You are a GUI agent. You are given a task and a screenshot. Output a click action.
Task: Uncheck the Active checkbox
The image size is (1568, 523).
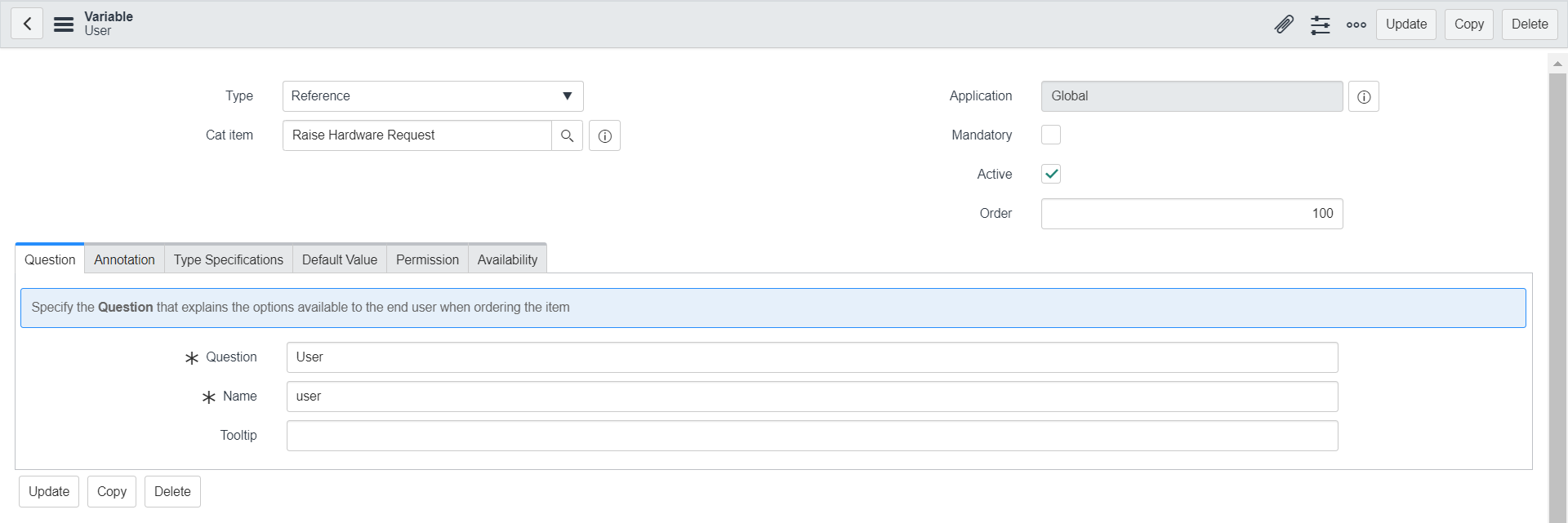pos(1051,174)
